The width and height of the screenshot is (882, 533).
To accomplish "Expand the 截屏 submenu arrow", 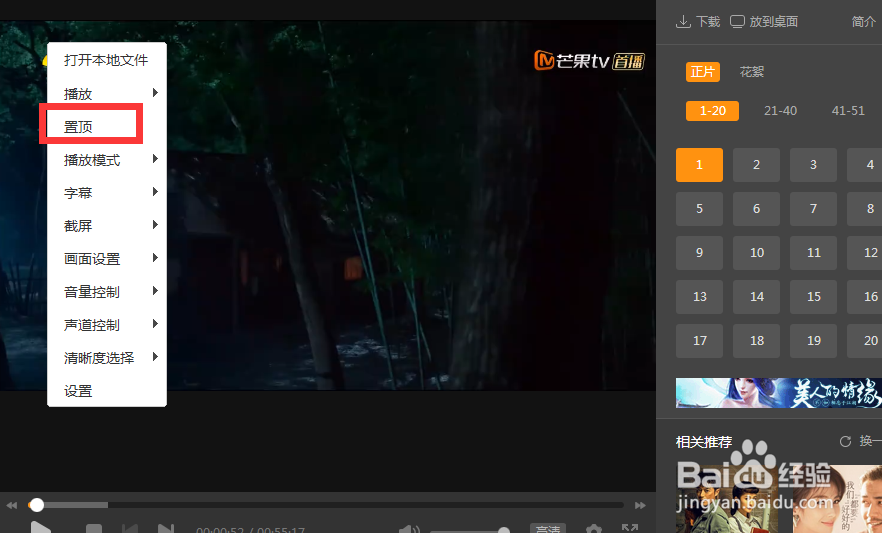I will (155, 225).
